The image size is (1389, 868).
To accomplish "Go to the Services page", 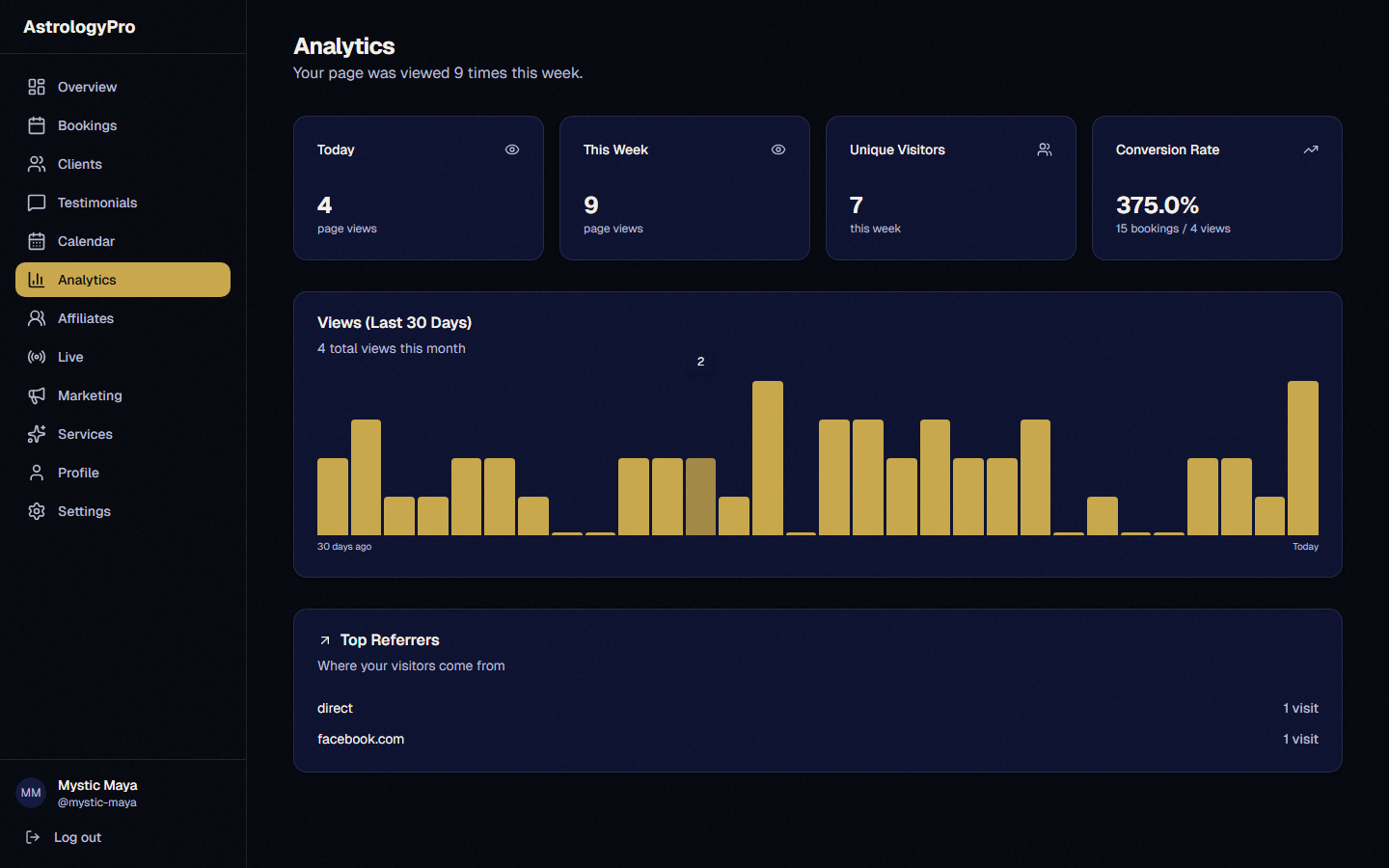I will 85,433.
